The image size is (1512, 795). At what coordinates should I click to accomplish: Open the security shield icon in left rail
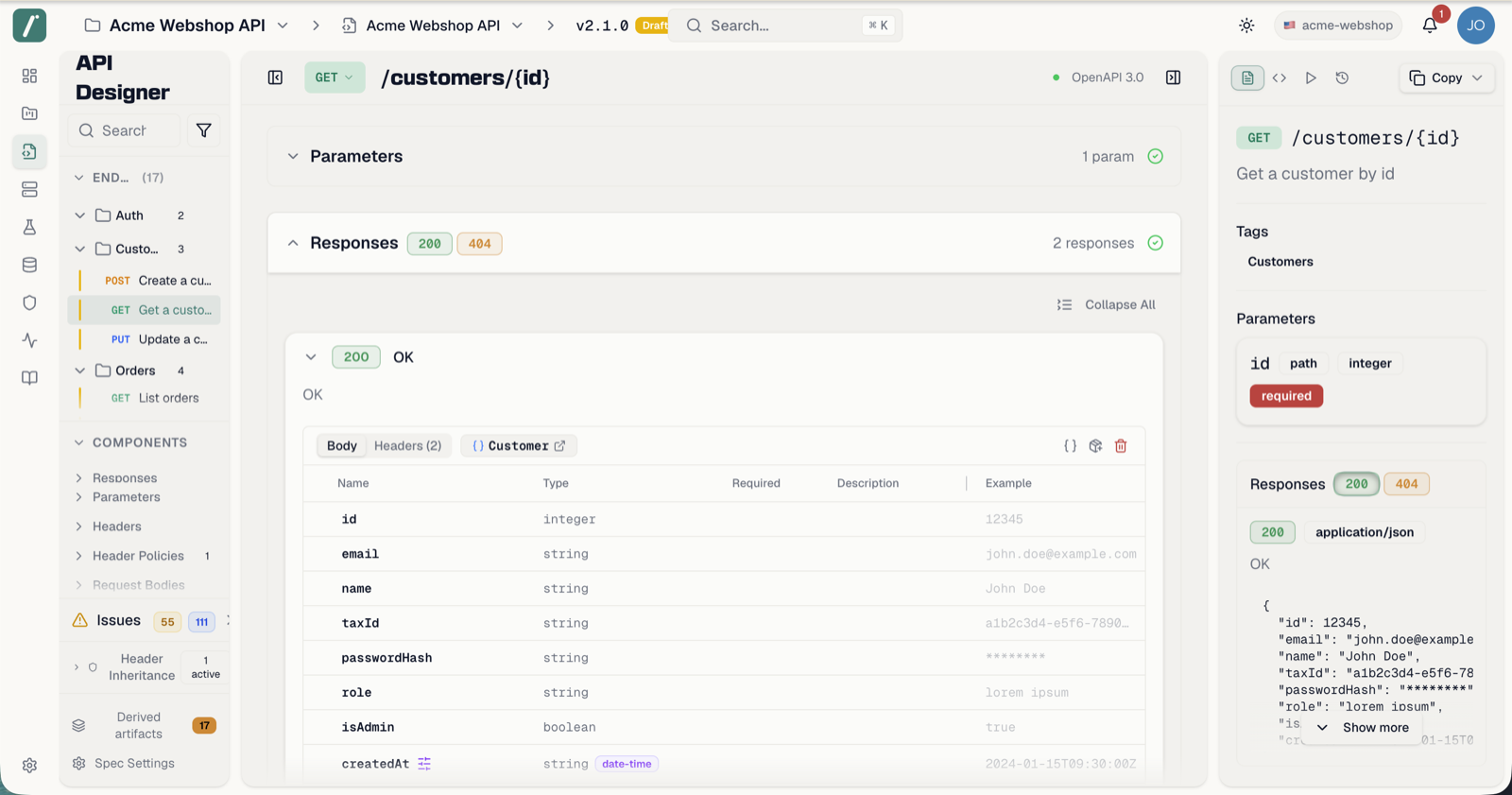[x=29, y=302]
